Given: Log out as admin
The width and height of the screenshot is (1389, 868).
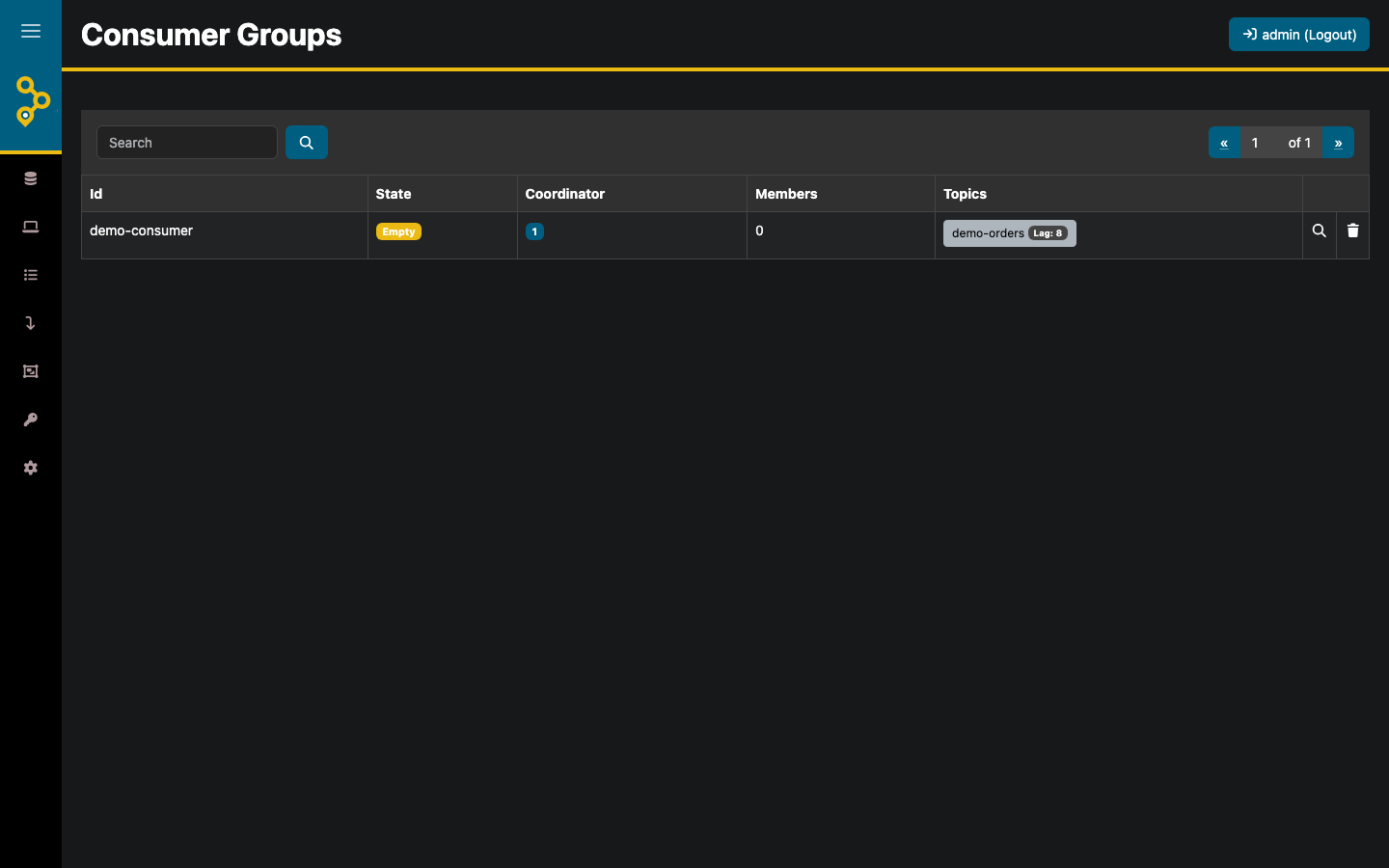Looking at the screenshot, I should coord(1299,35).
